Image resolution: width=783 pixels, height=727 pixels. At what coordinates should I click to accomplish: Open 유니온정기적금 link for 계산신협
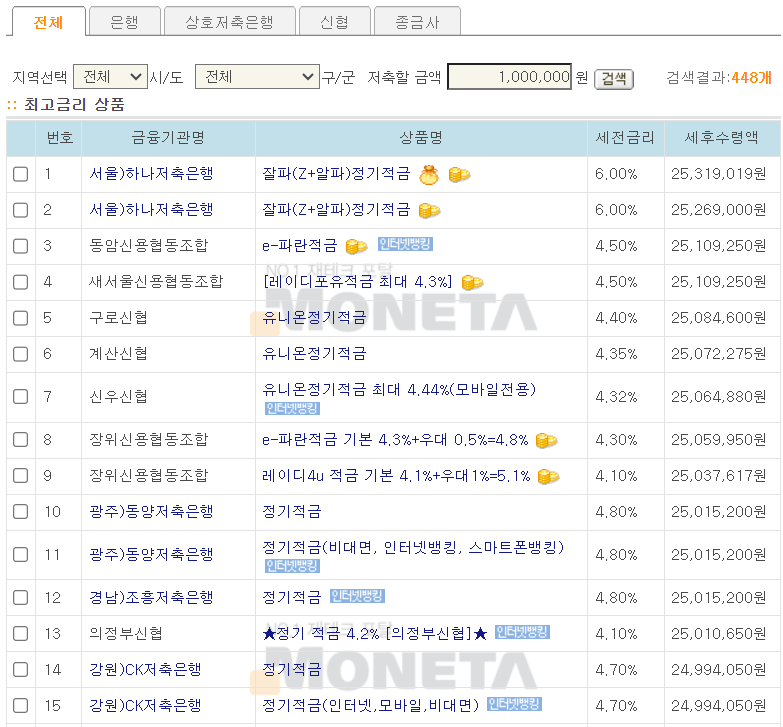(x=315, y=354)
